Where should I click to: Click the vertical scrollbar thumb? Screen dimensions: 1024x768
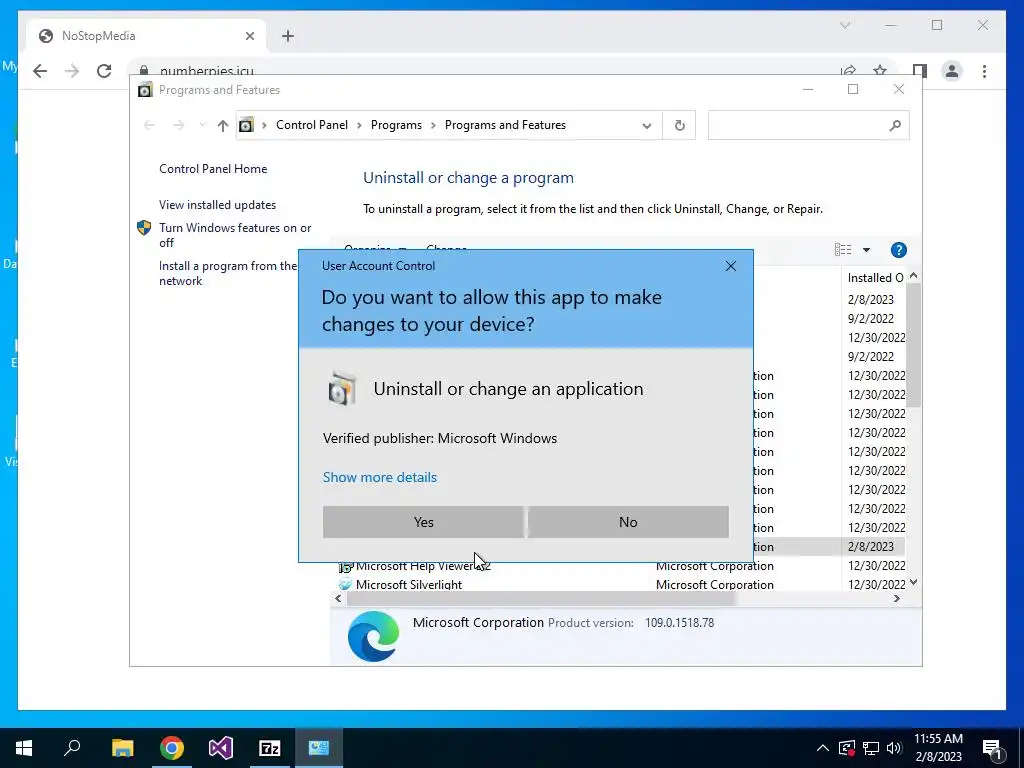pyautogui.click(x=914, y=345)
